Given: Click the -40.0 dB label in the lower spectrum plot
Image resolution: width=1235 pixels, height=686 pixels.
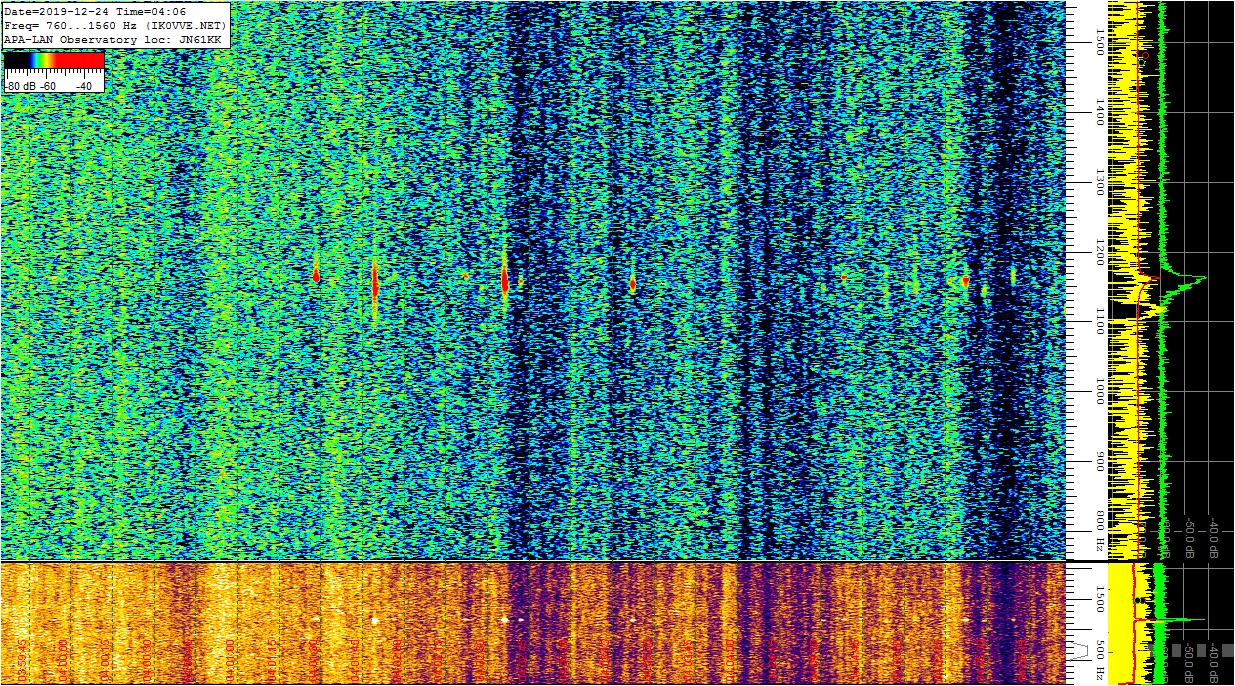Looking at the screenshot, I should [x=1212, y=663].
